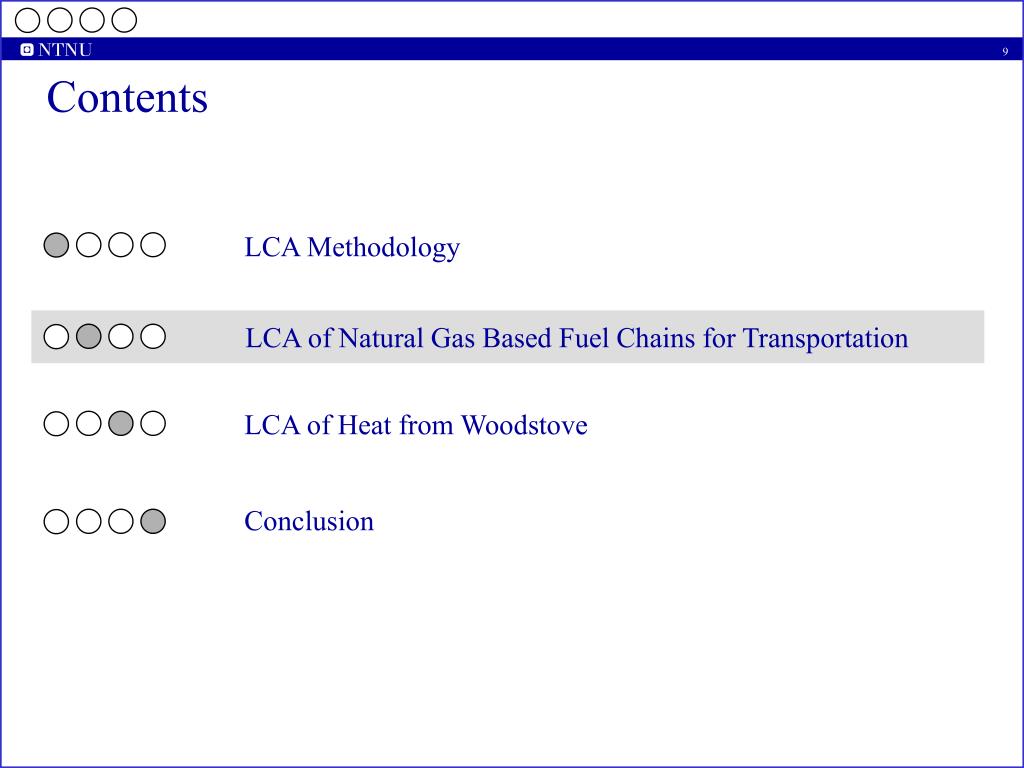The width and height of the screenshot is (1024, 768).
Task: Click last empty circle in LCA Methodology row
Action: pos(153,245)
